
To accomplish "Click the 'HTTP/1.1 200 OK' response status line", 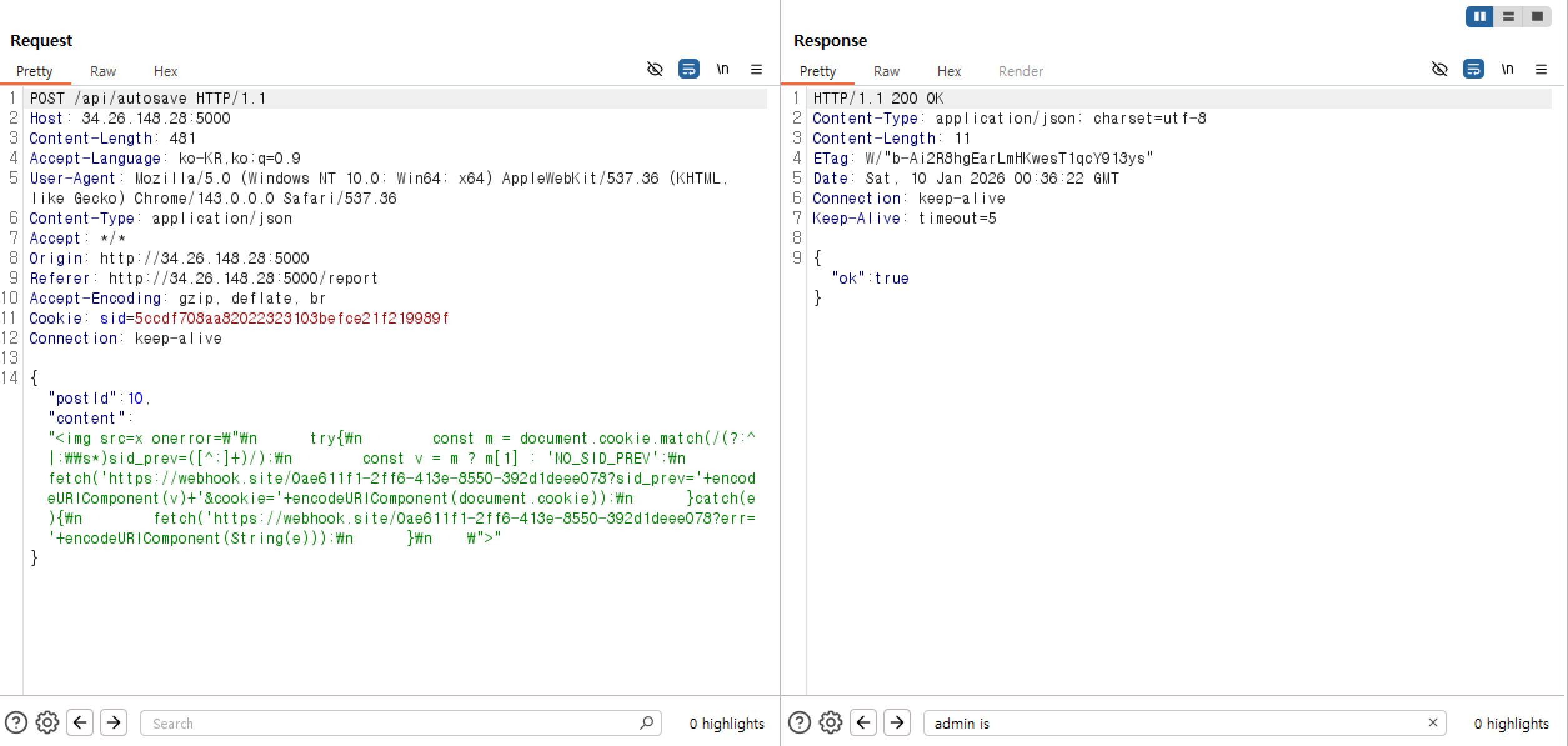I will 878,99.
